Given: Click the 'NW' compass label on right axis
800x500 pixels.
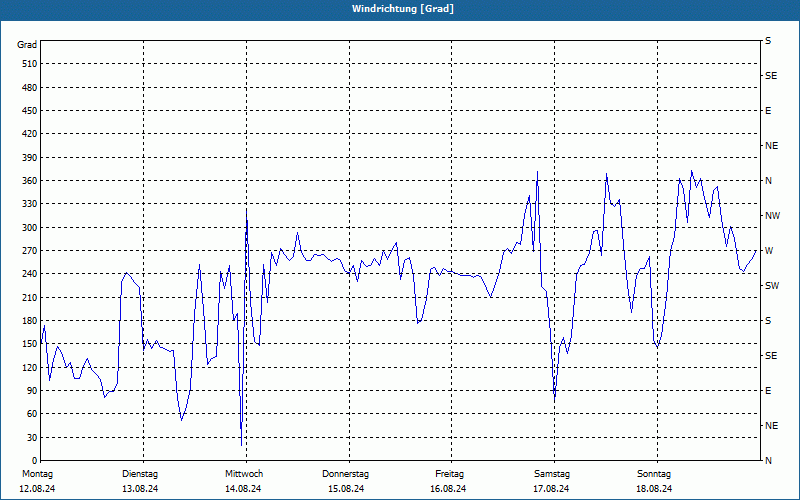Looking at the screenshot, I should [772, 216].
